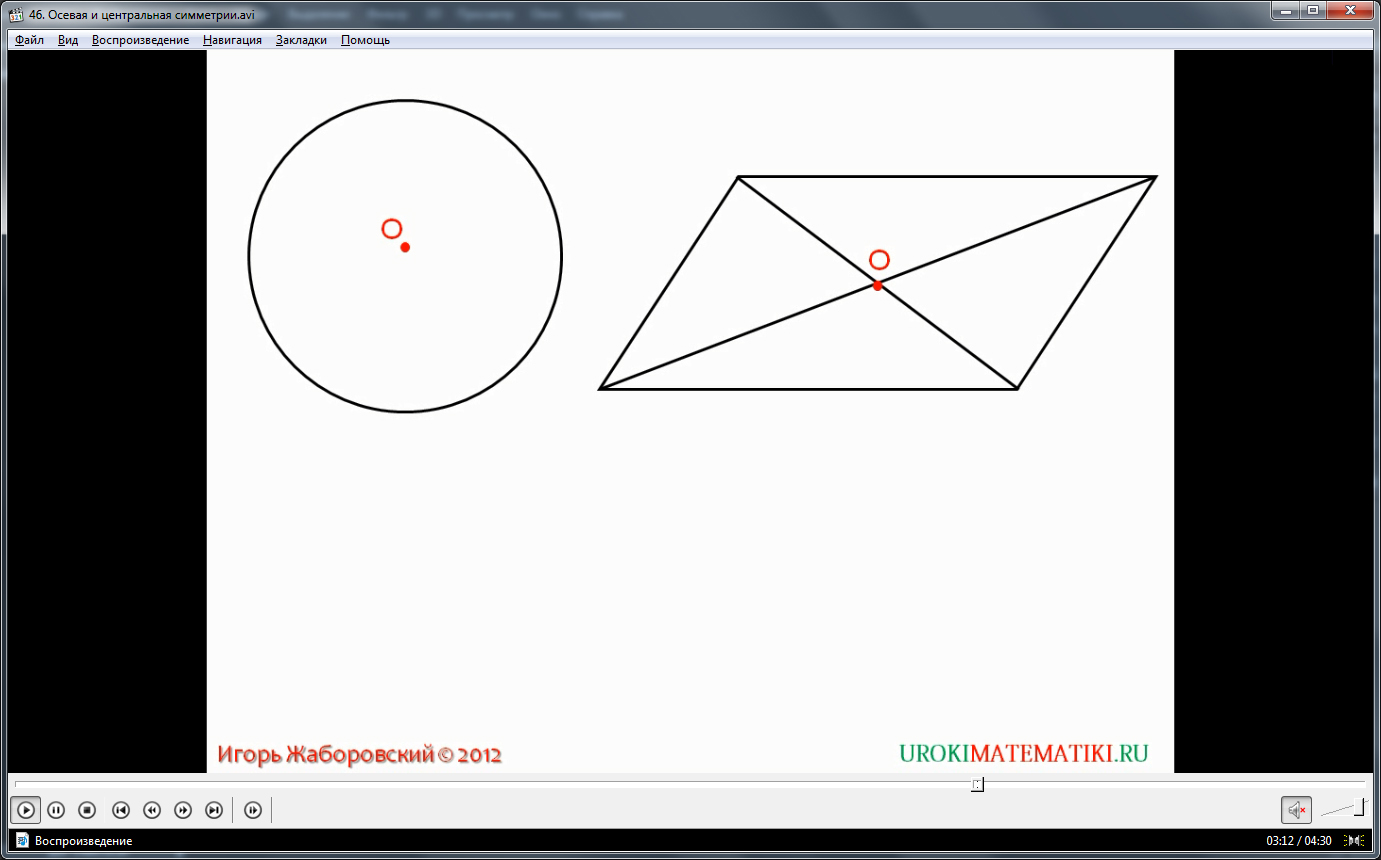This screenshot has width=1381, height=860.
Task: Click the seek bar position thumb
Action: 977,785
